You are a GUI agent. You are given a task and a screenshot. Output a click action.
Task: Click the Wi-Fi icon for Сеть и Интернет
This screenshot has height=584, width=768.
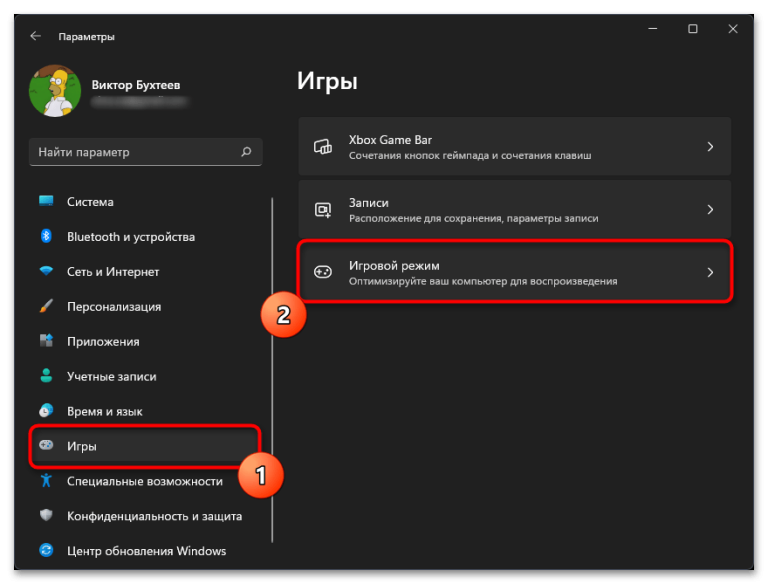[46, 271]
